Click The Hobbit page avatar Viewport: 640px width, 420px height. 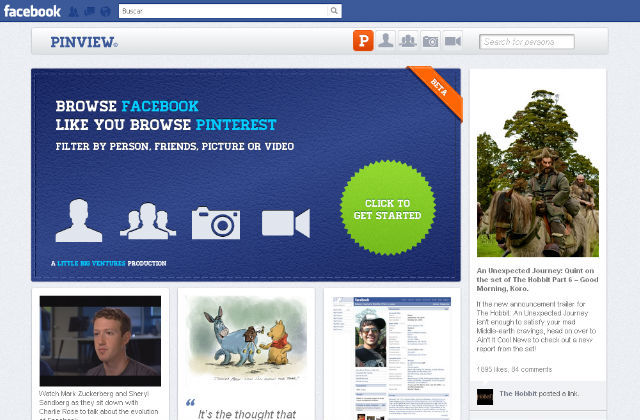[x=485, y=397]
